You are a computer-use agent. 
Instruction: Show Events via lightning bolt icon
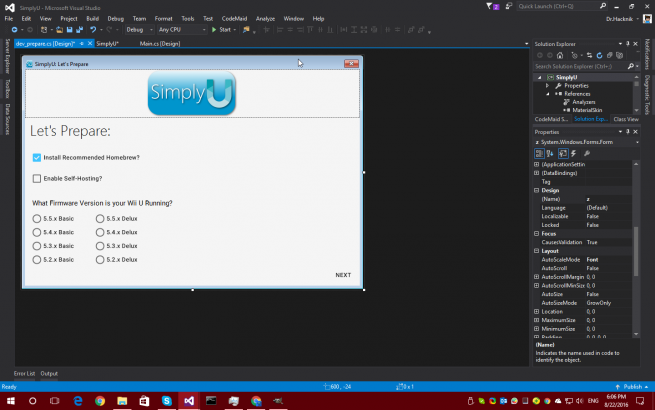point(574,153)
